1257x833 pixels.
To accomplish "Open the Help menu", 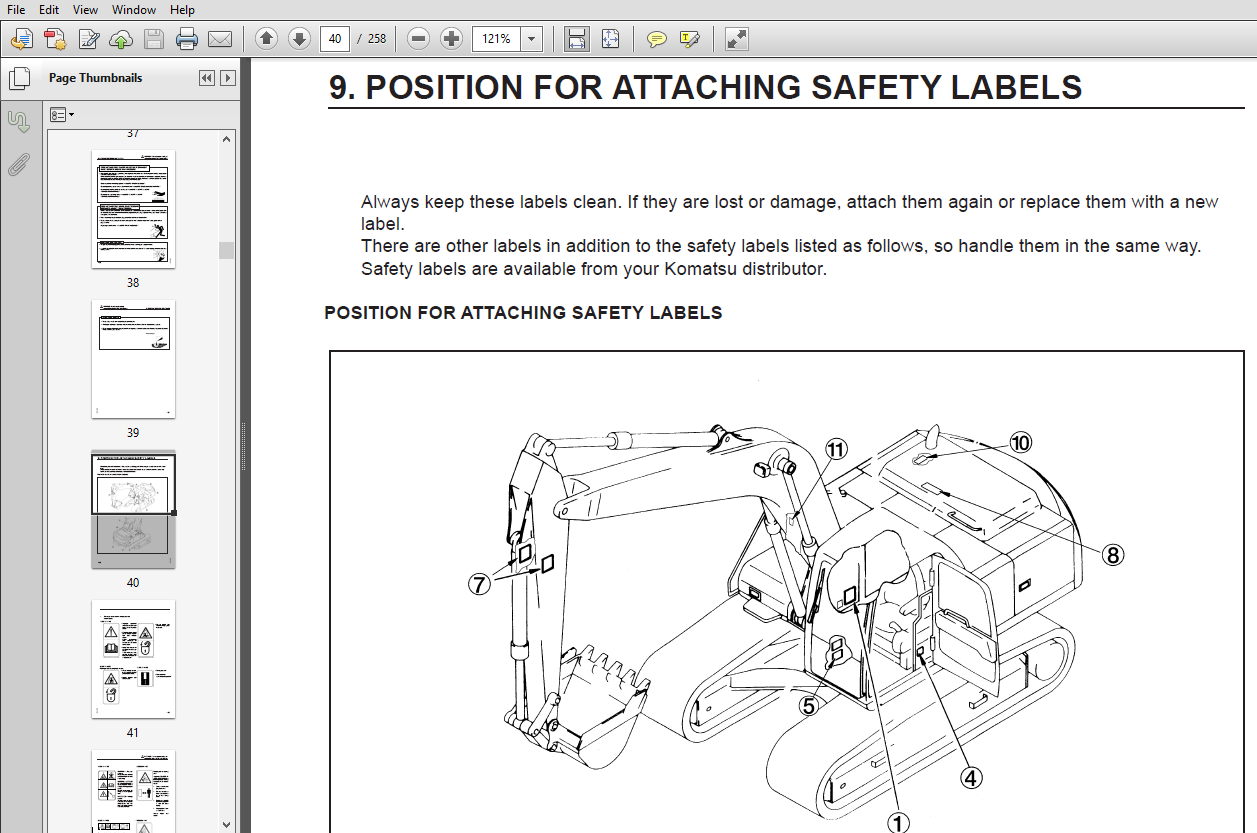I will point(182,9).
